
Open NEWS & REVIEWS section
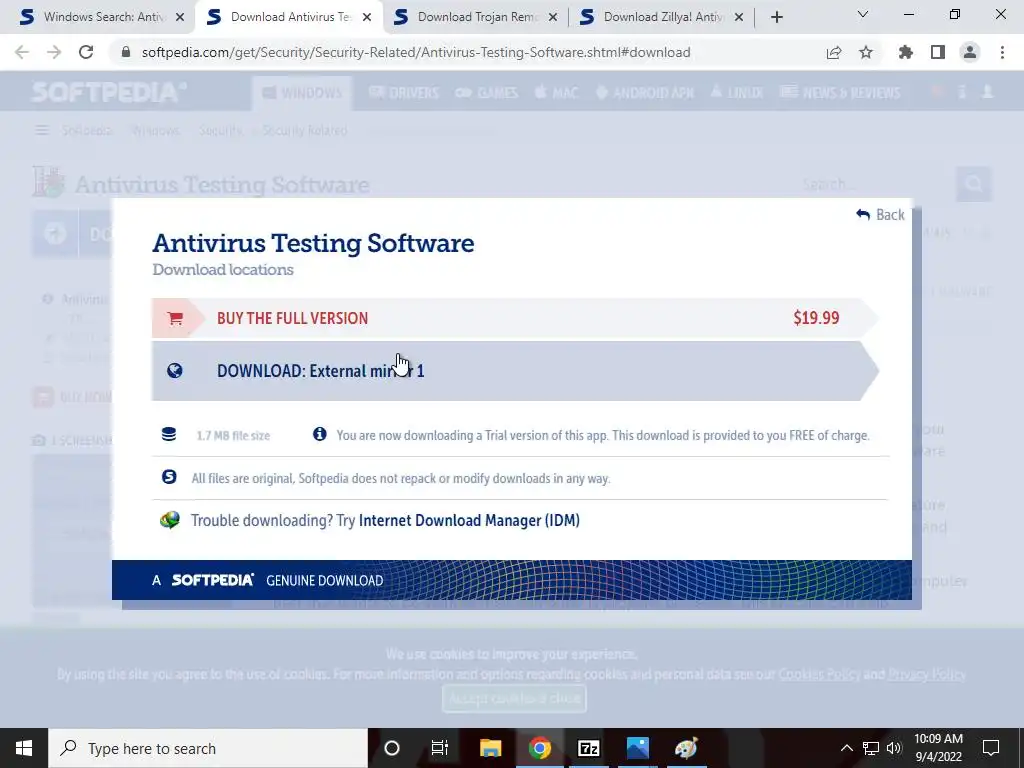pyautogui.click(x=840, y=93)
